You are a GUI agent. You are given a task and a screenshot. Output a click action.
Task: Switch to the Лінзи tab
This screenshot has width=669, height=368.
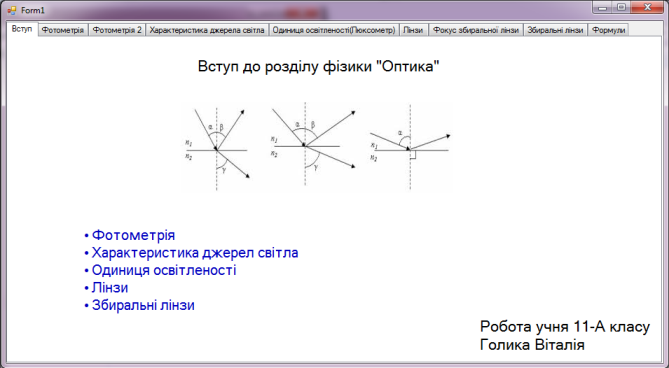click(413, 30)
